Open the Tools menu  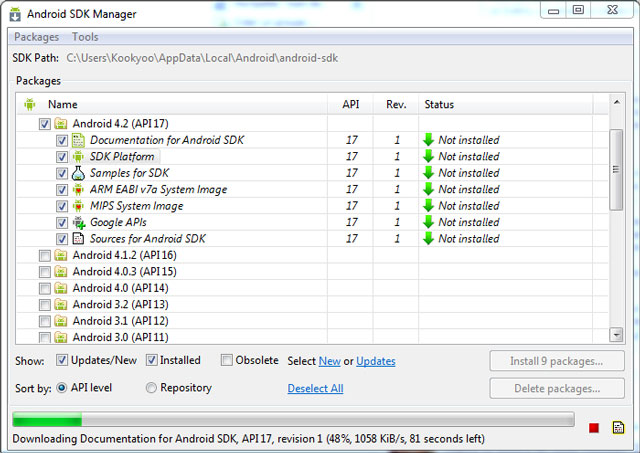click(x=85, y=37)
